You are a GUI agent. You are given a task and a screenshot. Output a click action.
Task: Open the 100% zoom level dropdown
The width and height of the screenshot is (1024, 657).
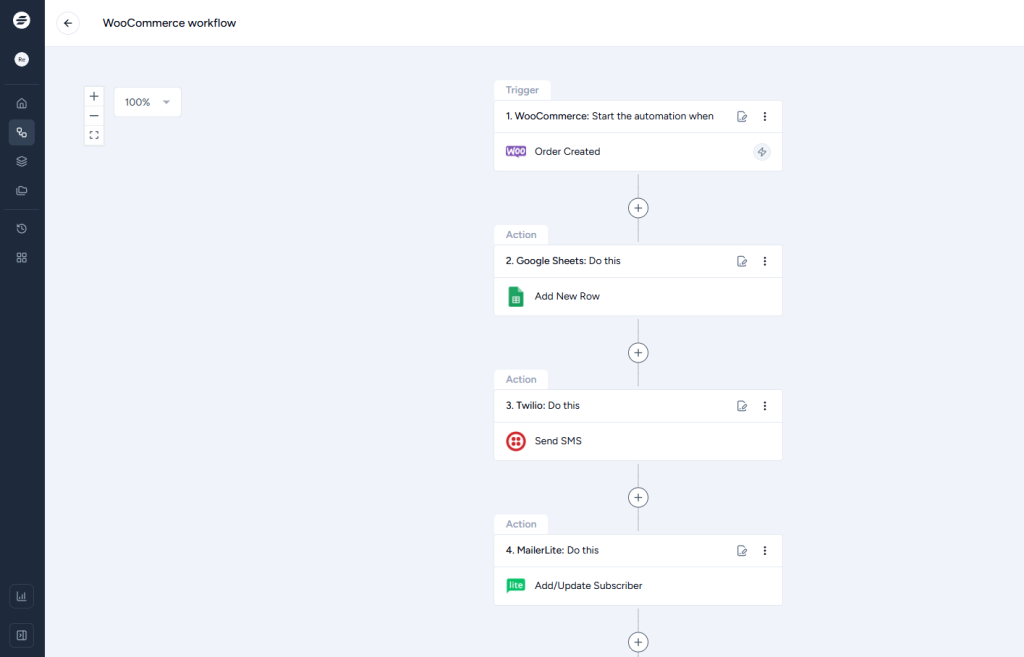click(148, 102)
